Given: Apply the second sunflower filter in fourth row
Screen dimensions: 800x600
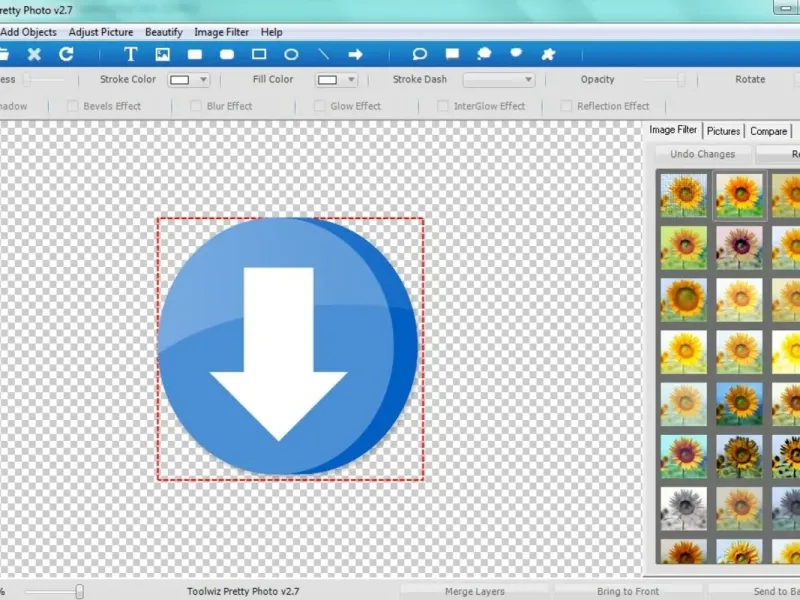Looking at the screenshot, I should tap(739, 352).
